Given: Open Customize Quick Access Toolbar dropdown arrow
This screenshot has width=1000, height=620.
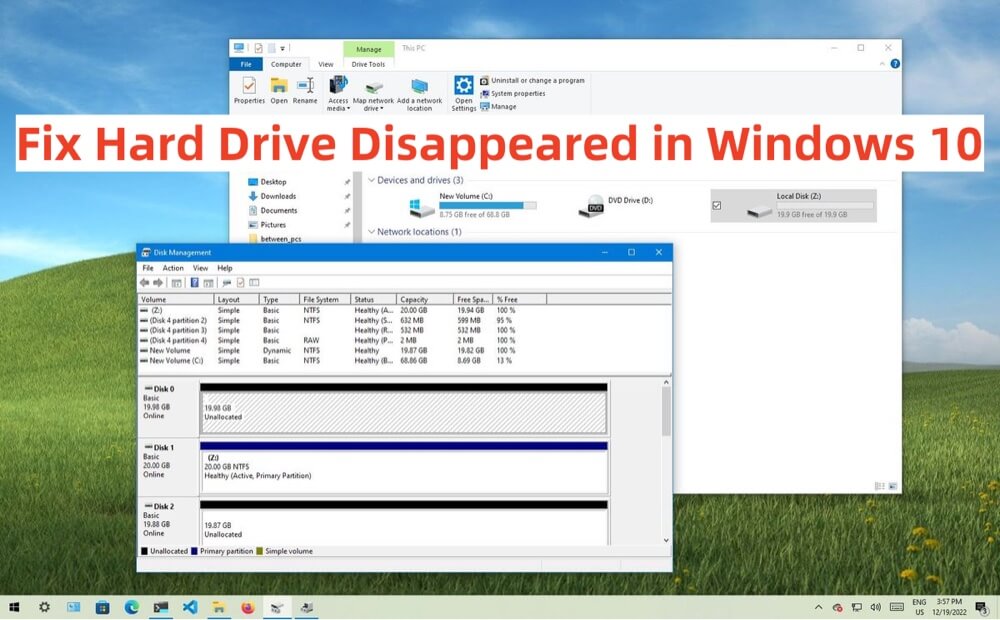Looking at the screenshot, I should [x=282, y=48].
